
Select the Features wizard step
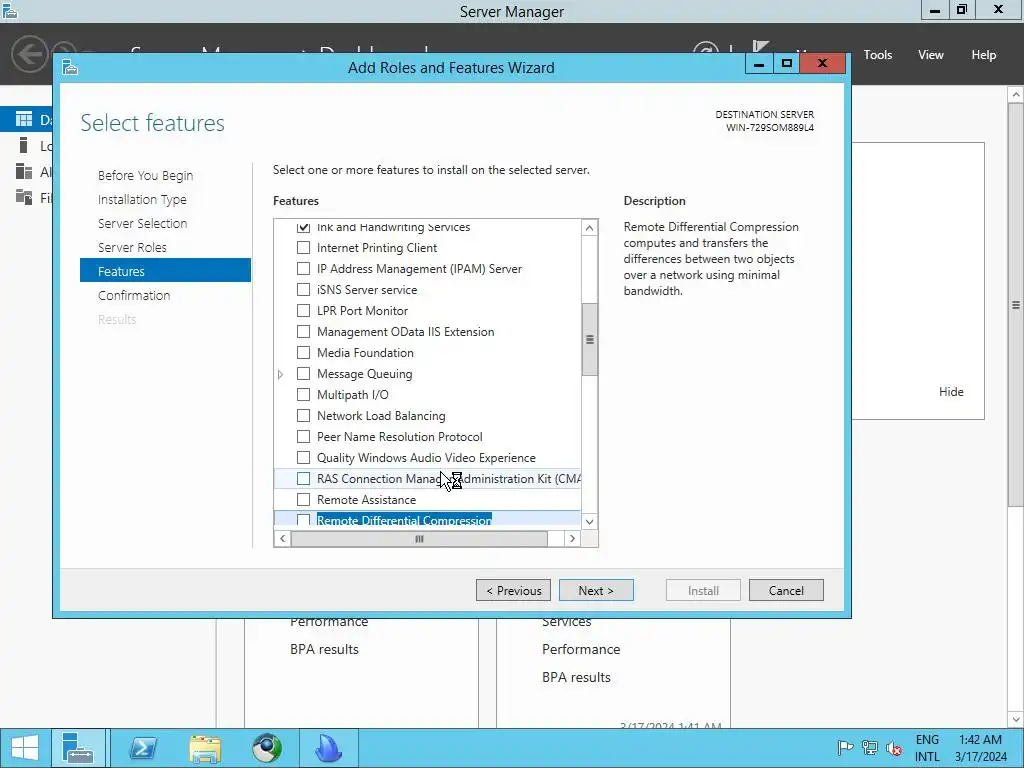tap(165, 270)
